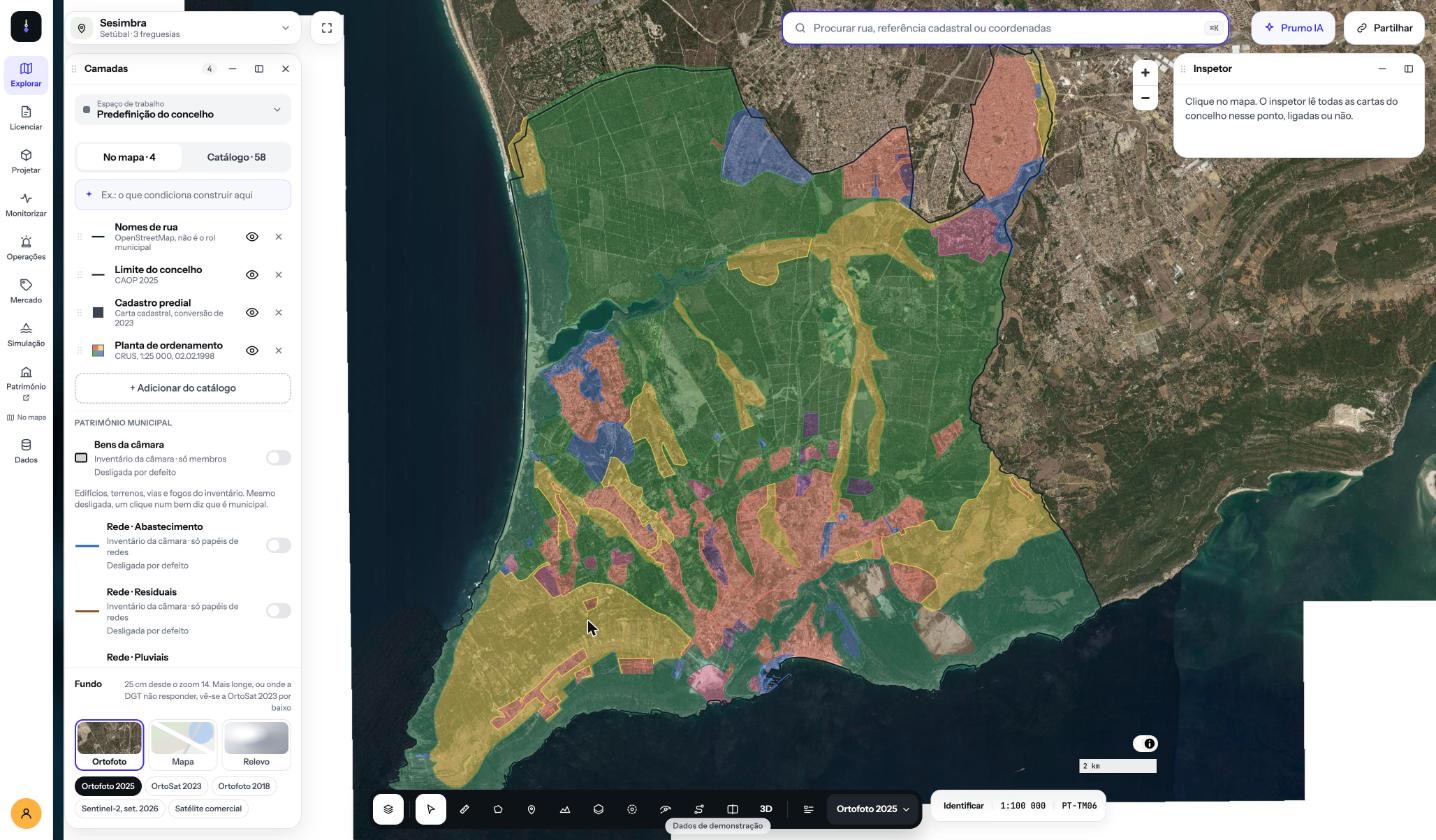The image size is (1436, 840).
Task: Turn on Rede · Abastecimento switch
Action: (x=278, y=545)
